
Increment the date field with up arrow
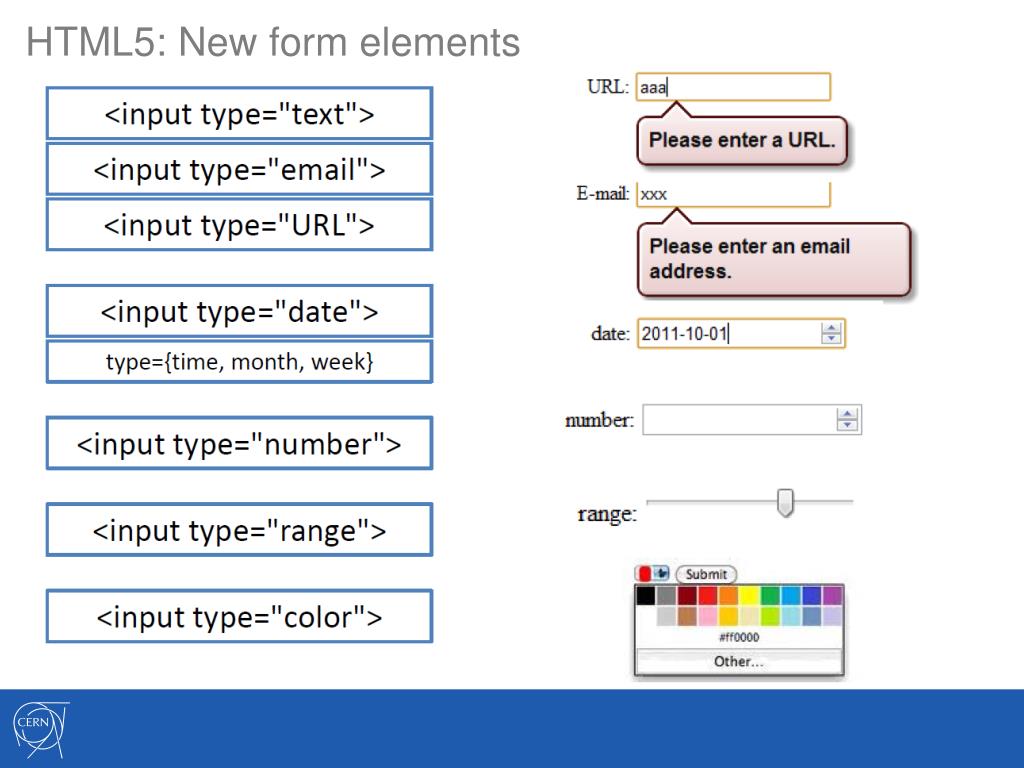(831, 328)
